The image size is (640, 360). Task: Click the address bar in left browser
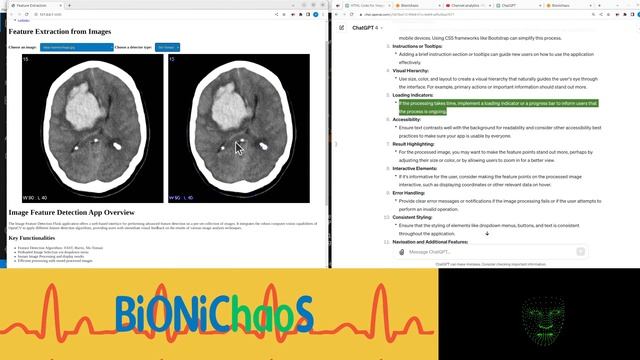[x=151, y=14]
